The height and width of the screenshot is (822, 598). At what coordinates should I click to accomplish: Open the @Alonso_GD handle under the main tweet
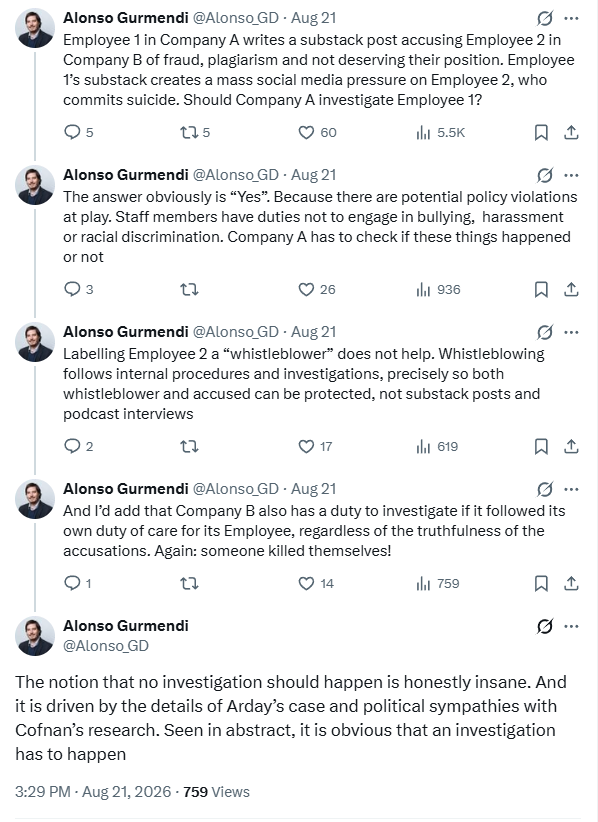[x=106, y=646]
